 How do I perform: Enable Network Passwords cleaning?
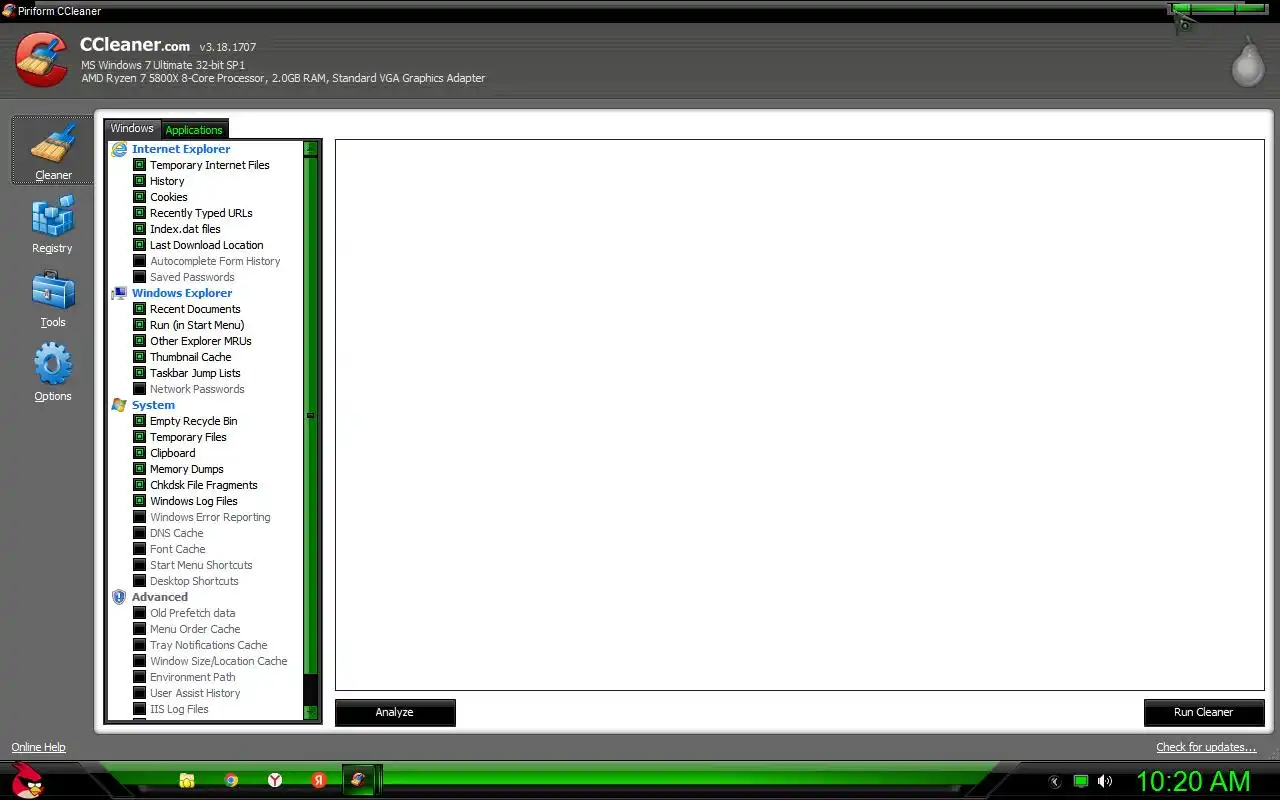click(140, 389)
